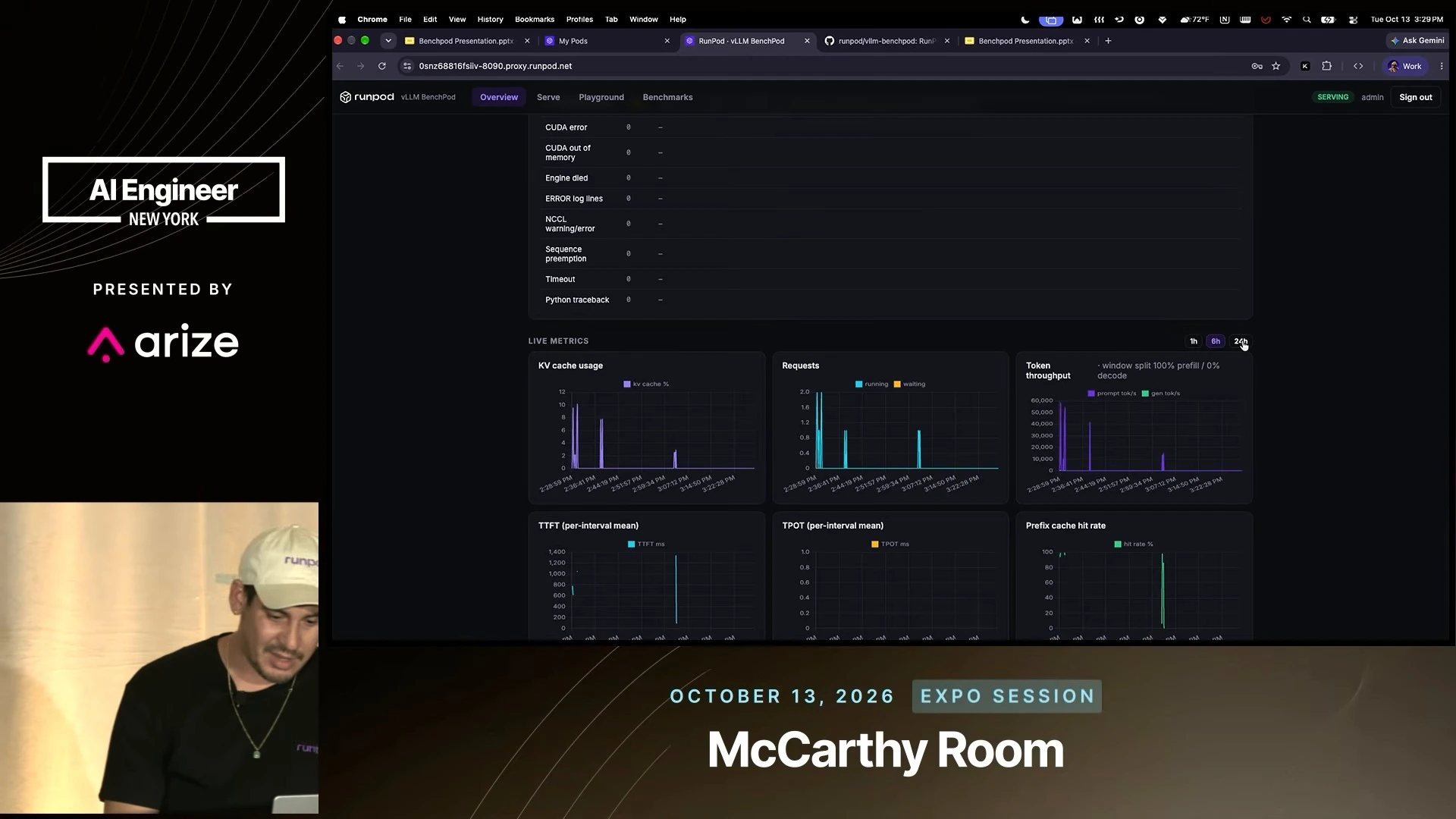Open the Profiles menu
Viewport: 1456px width, 819px height.
pyautogui.click(x=579, y=20)
